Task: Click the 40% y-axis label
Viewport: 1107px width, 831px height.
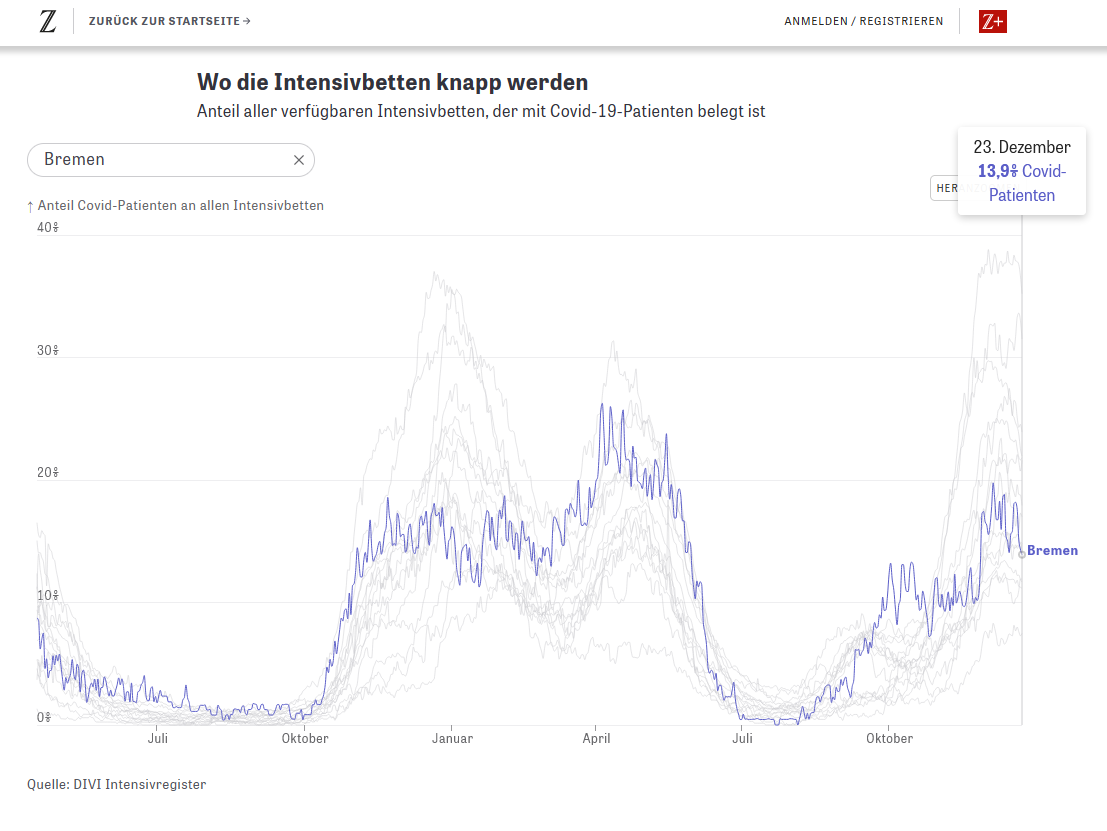Action: click(x=48, y=227)
